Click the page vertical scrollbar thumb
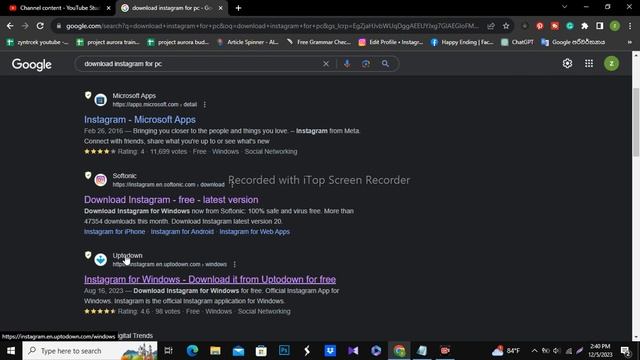Viewport: 640px width, 360px height. (636, 122)
